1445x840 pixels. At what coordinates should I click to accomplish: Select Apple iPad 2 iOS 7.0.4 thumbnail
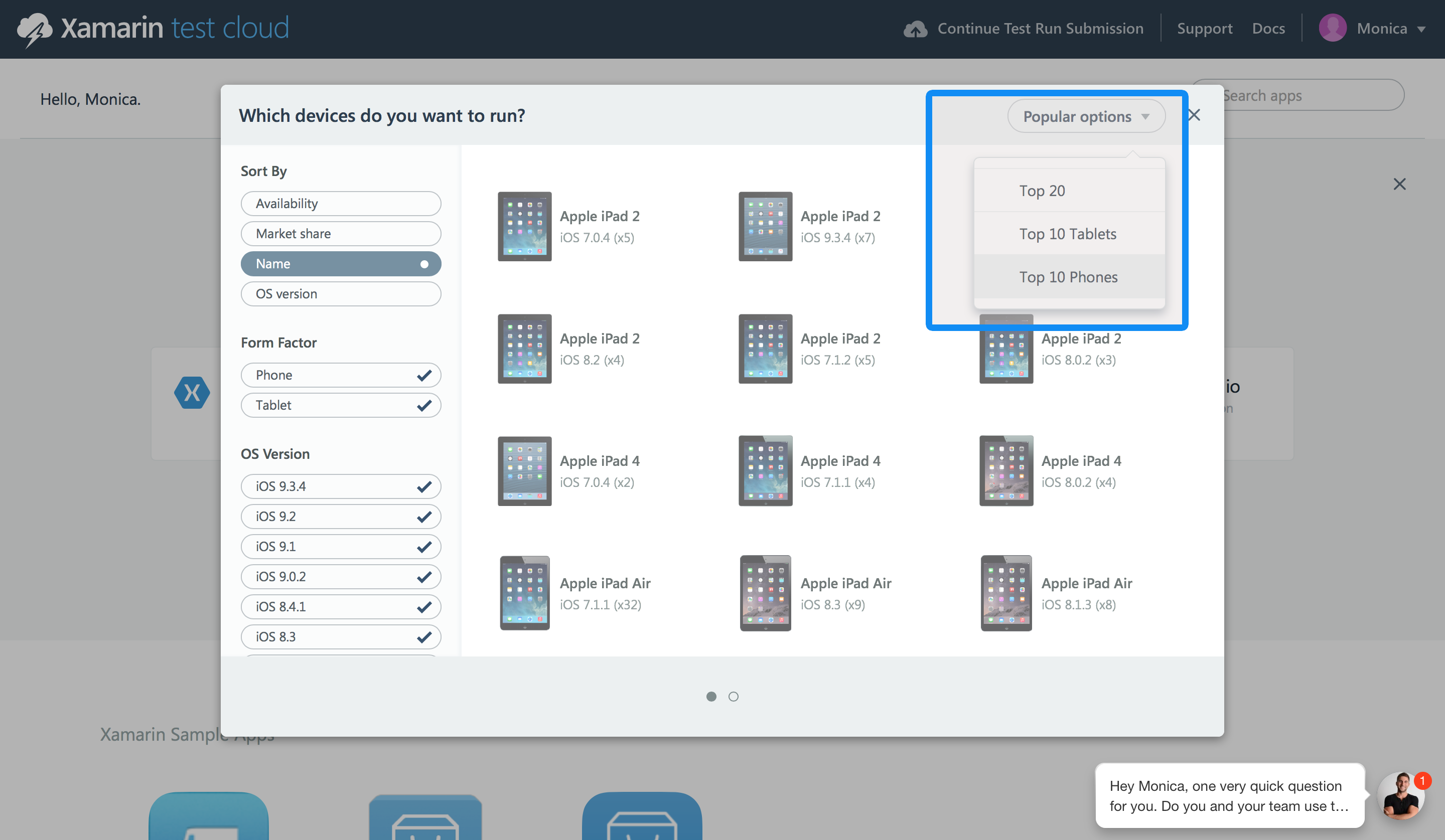click(525, 226)
